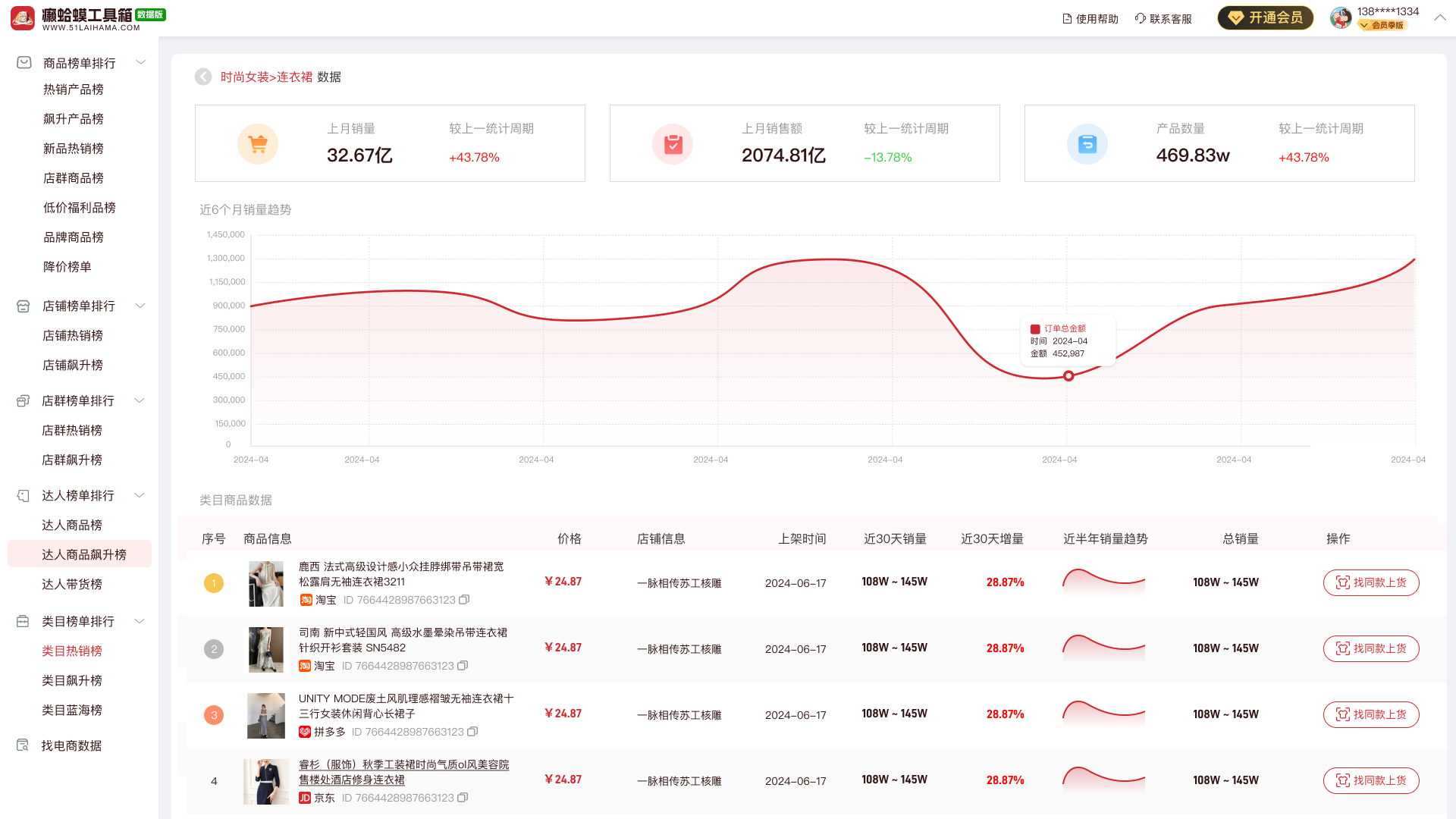The width and height of the screenshot is (1456, 819).
Task: Collapse the 商品榜单排行 section
Action: pos(140,62)
